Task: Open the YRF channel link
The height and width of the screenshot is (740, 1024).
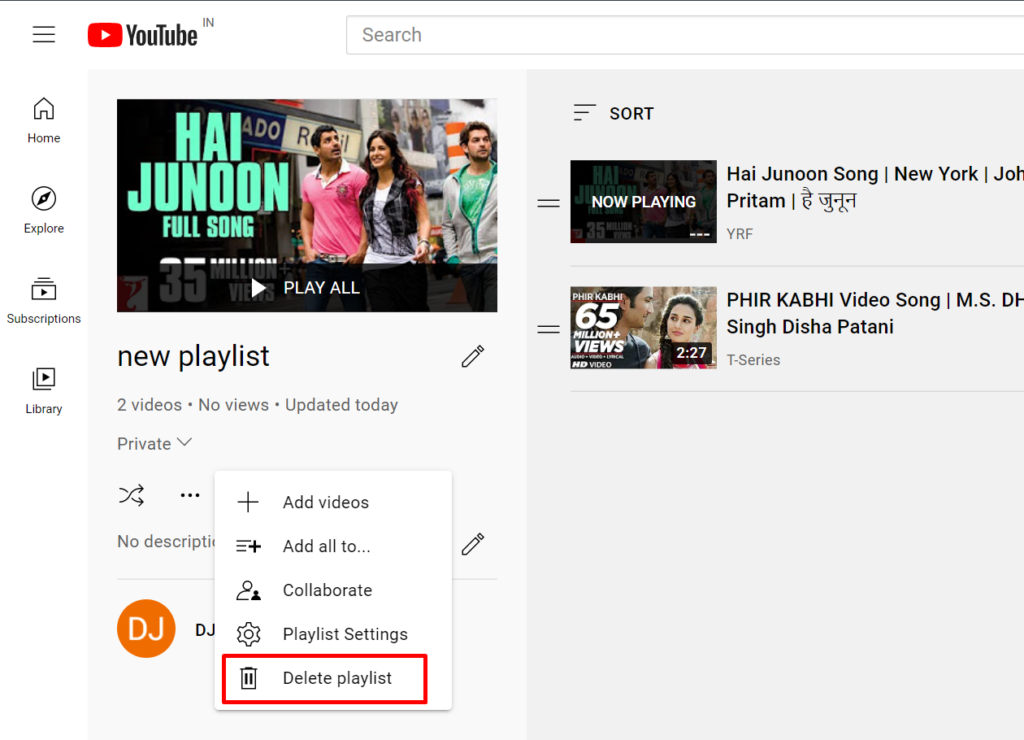Action: point(739,233)
